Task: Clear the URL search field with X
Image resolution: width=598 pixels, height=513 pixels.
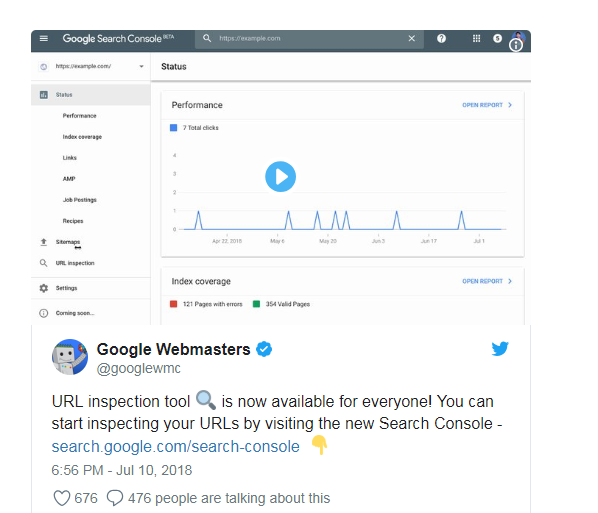Action: tap(412, 39)
